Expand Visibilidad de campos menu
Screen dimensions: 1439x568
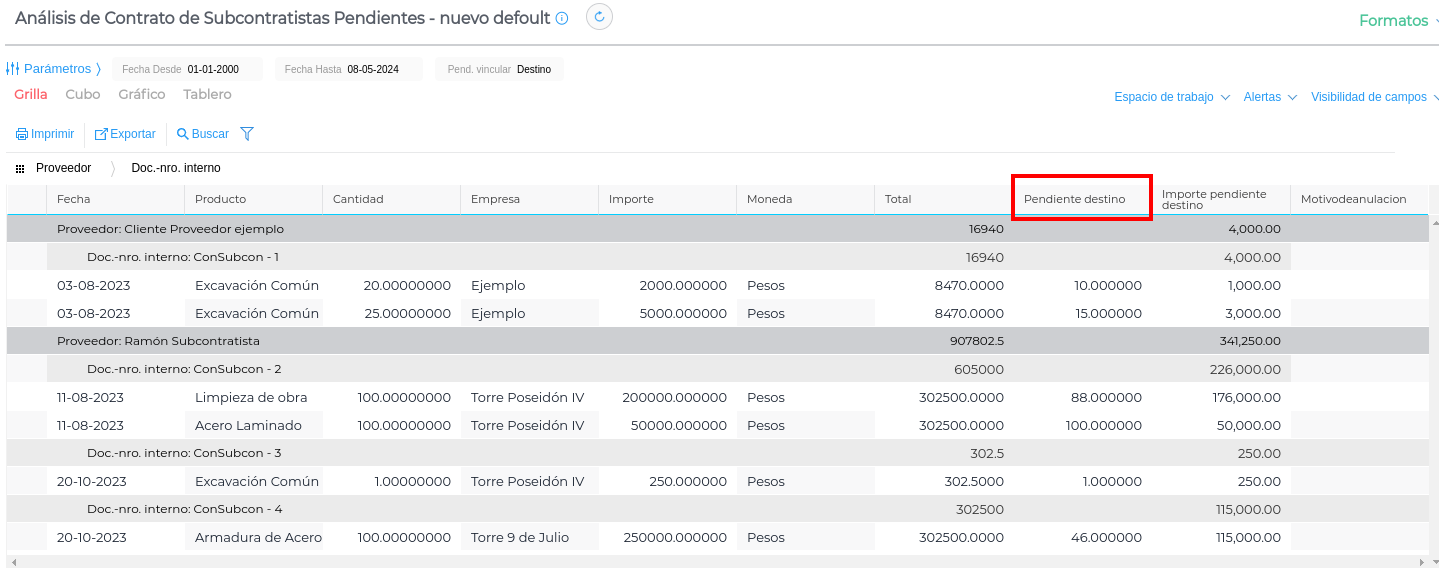pyautogui.click(x=1374, y=97)
